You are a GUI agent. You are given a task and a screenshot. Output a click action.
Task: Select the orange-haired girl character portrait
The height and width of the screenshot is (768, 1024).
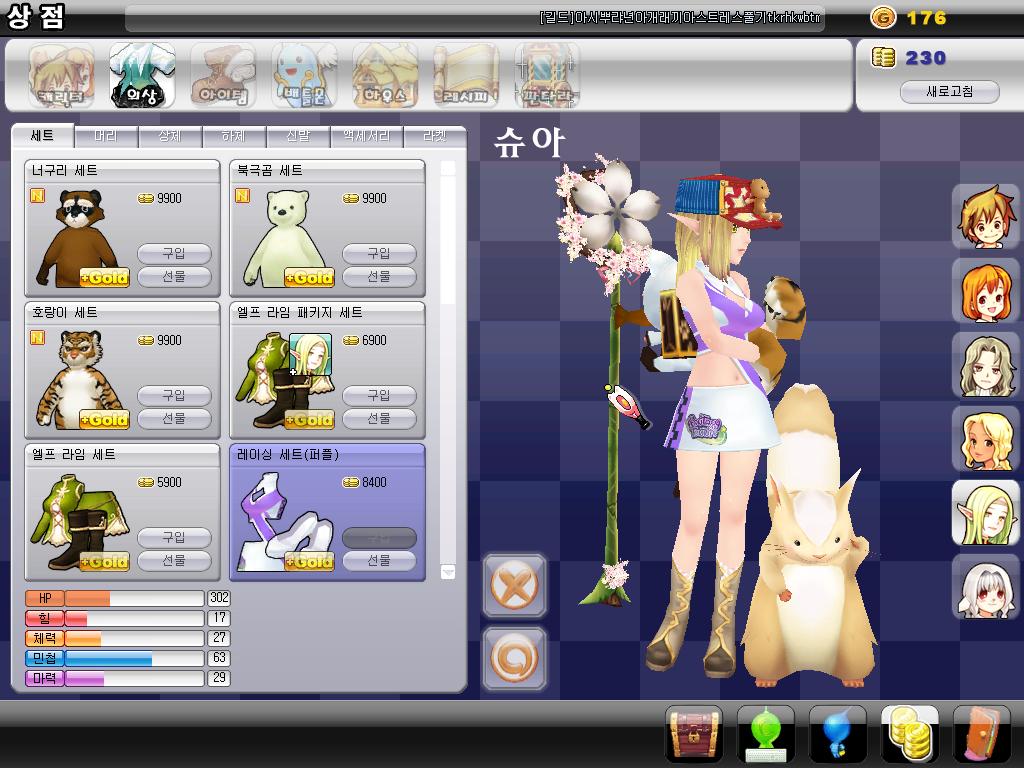(x=986, y=292)
